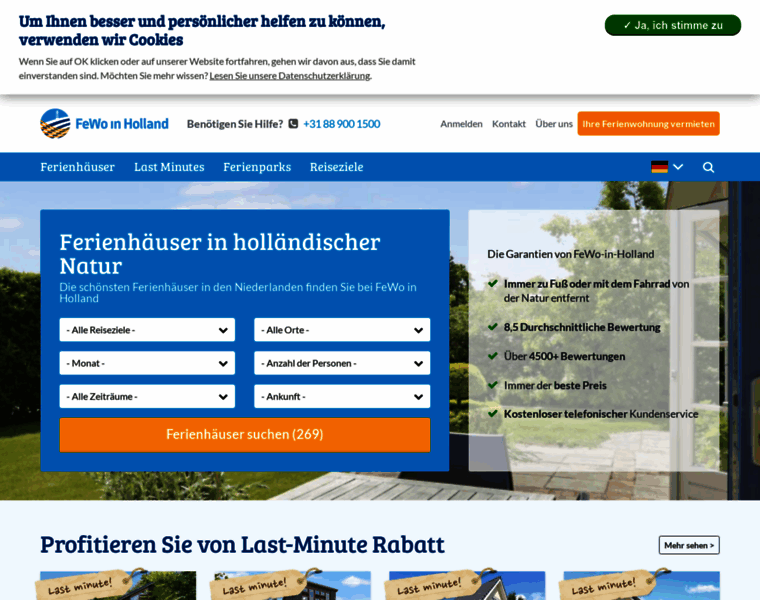
Task: Click the 'Immer der beste Preis' text
Action: (x=555, y=386)
